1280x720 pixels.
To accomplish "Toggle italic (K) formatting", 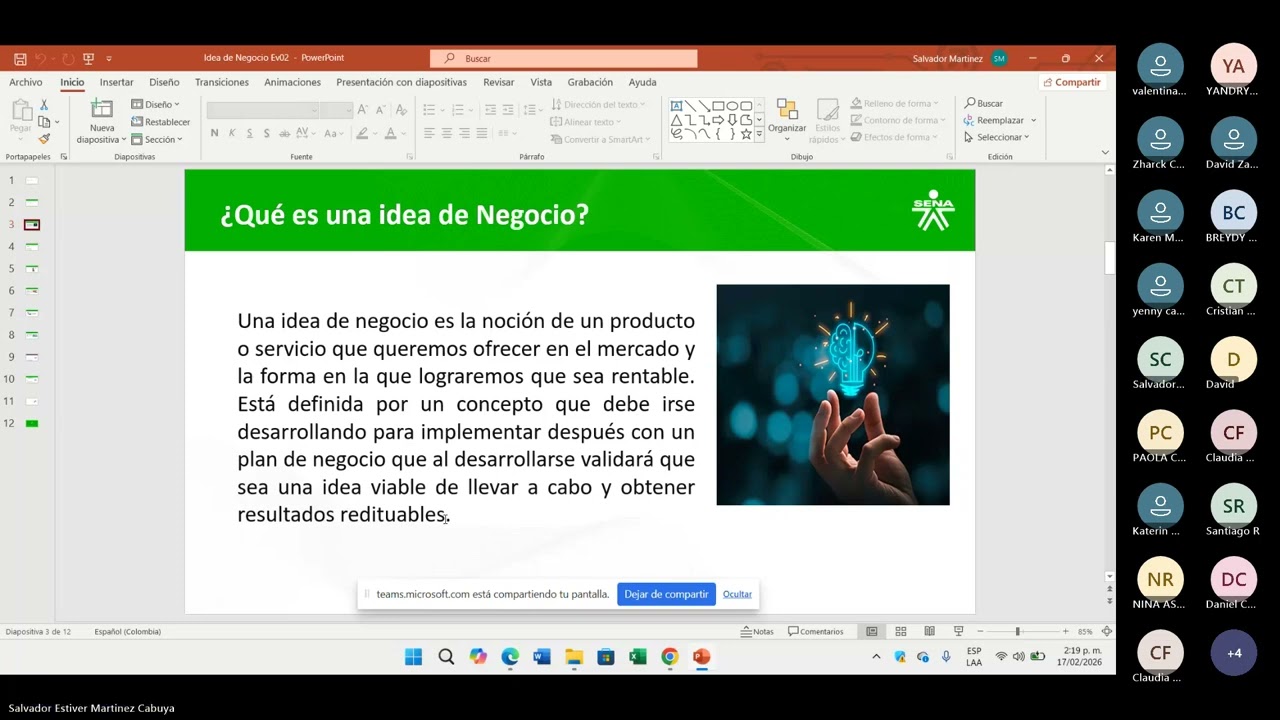I will (232, 133).
